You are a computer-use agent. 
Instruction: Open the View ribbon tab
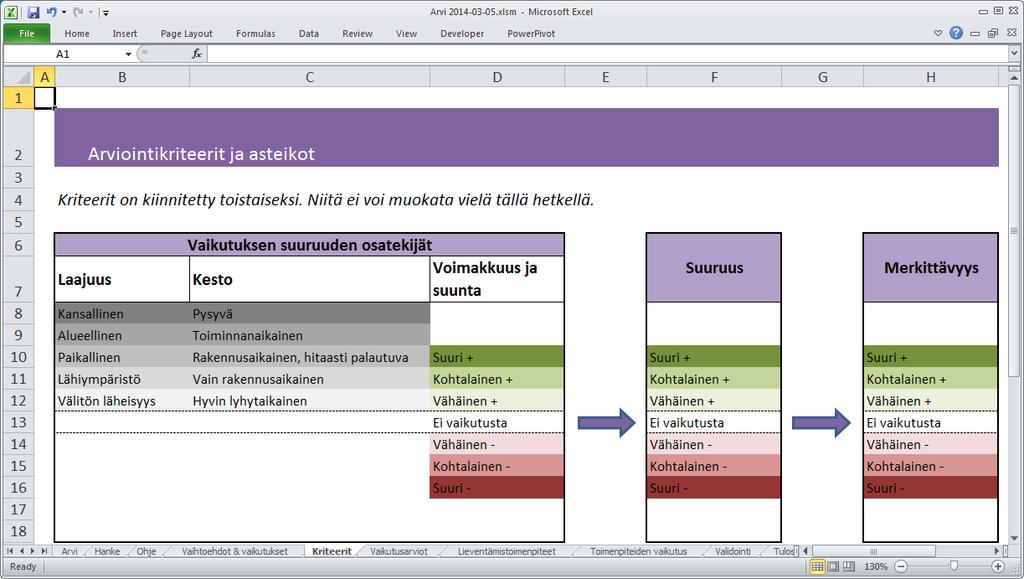pos(406,33)
